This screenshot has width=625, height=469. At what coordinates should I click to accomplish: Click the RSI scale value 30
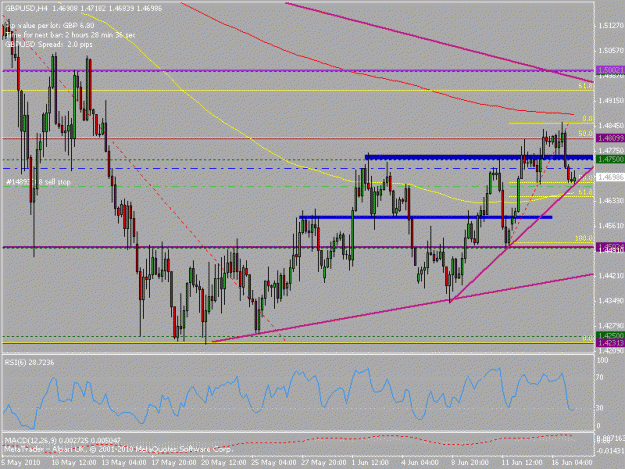[x=601, y=408]
